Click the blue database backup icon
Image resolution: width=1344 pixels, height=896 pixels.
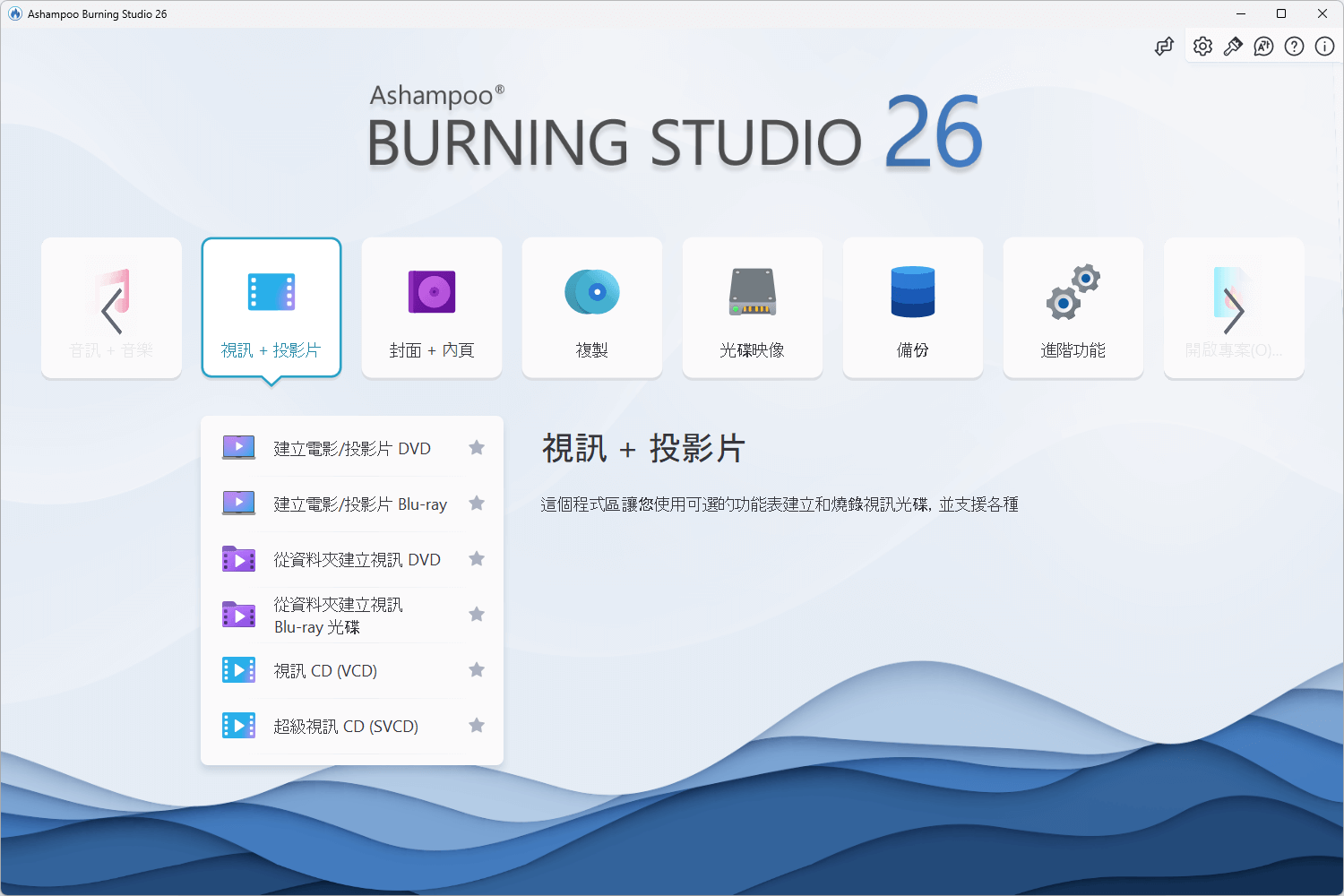pyautogui.click(x=913, y=291)
